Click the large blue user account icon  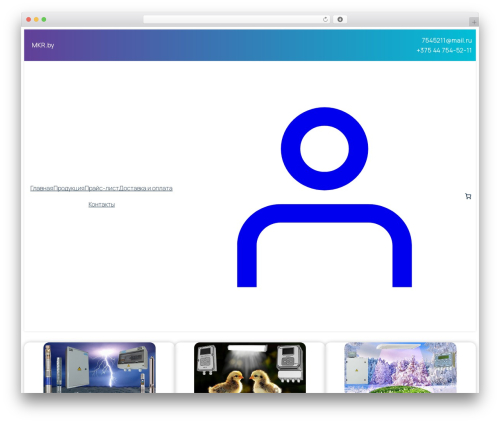(x=324, y=197)
